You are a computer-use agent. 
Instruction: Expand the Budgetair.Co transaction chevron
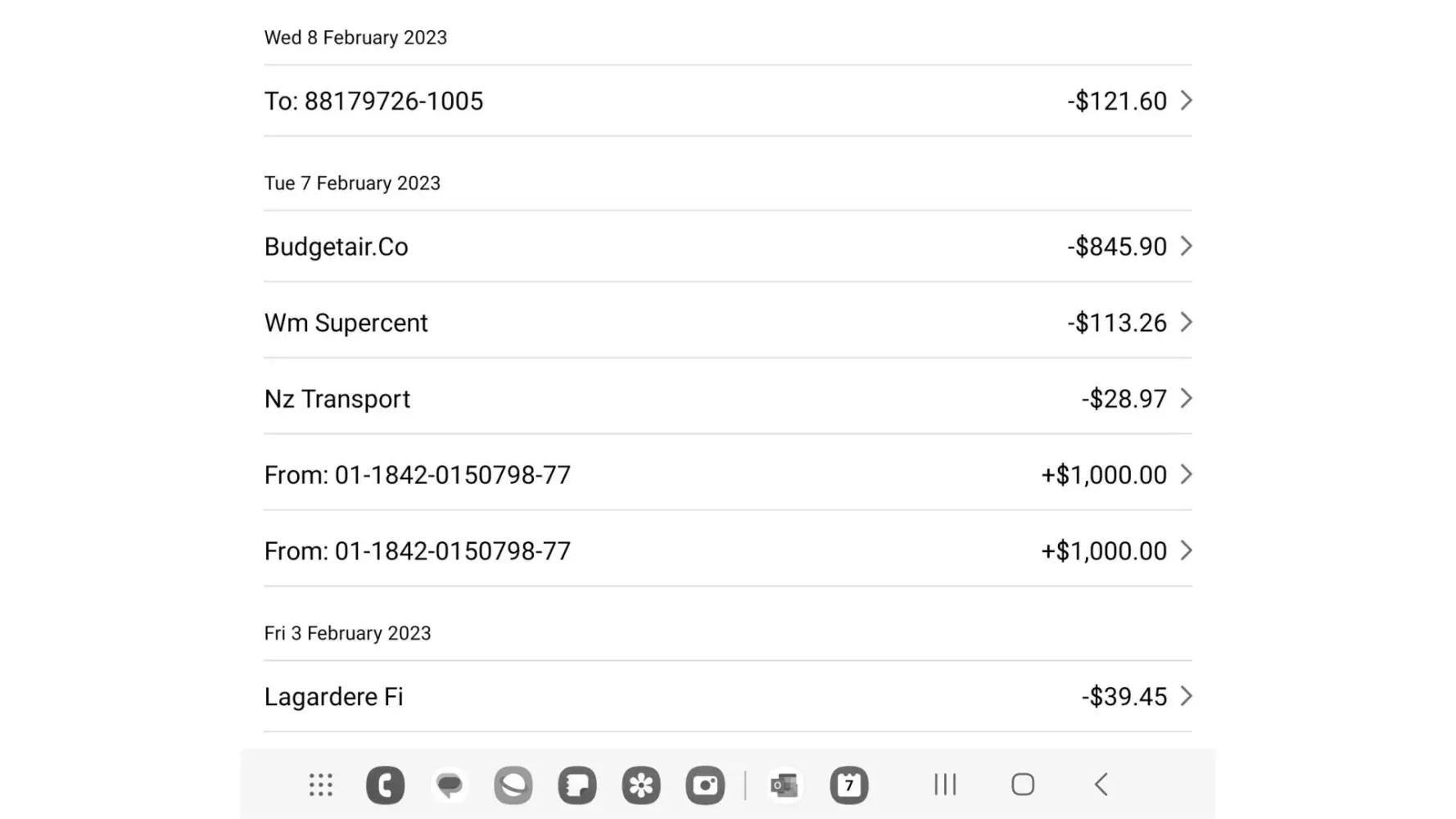click(x=1186, y=247)
